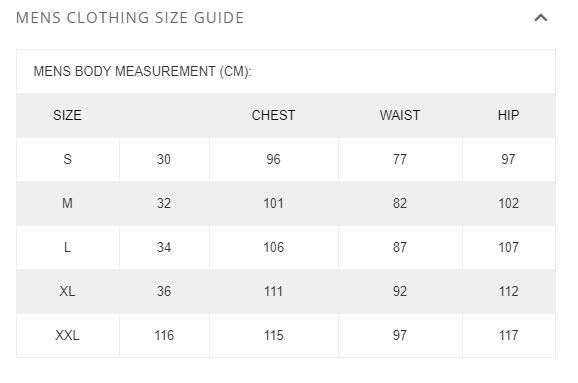Select the 116 cell in XXL row
This screenshot has height=383, width=578.
[164, 335]
